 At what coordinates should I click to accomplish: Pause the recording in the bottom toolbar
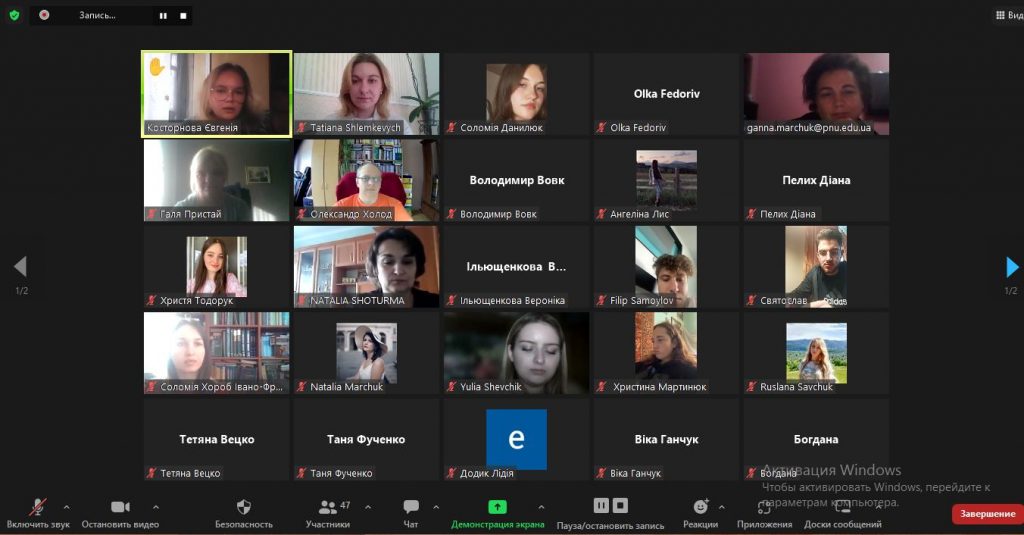pos(601,506)
